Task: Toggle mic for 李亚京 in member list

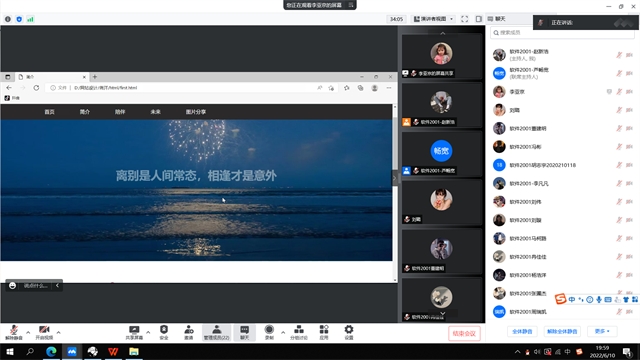Action: pos(619,92)
